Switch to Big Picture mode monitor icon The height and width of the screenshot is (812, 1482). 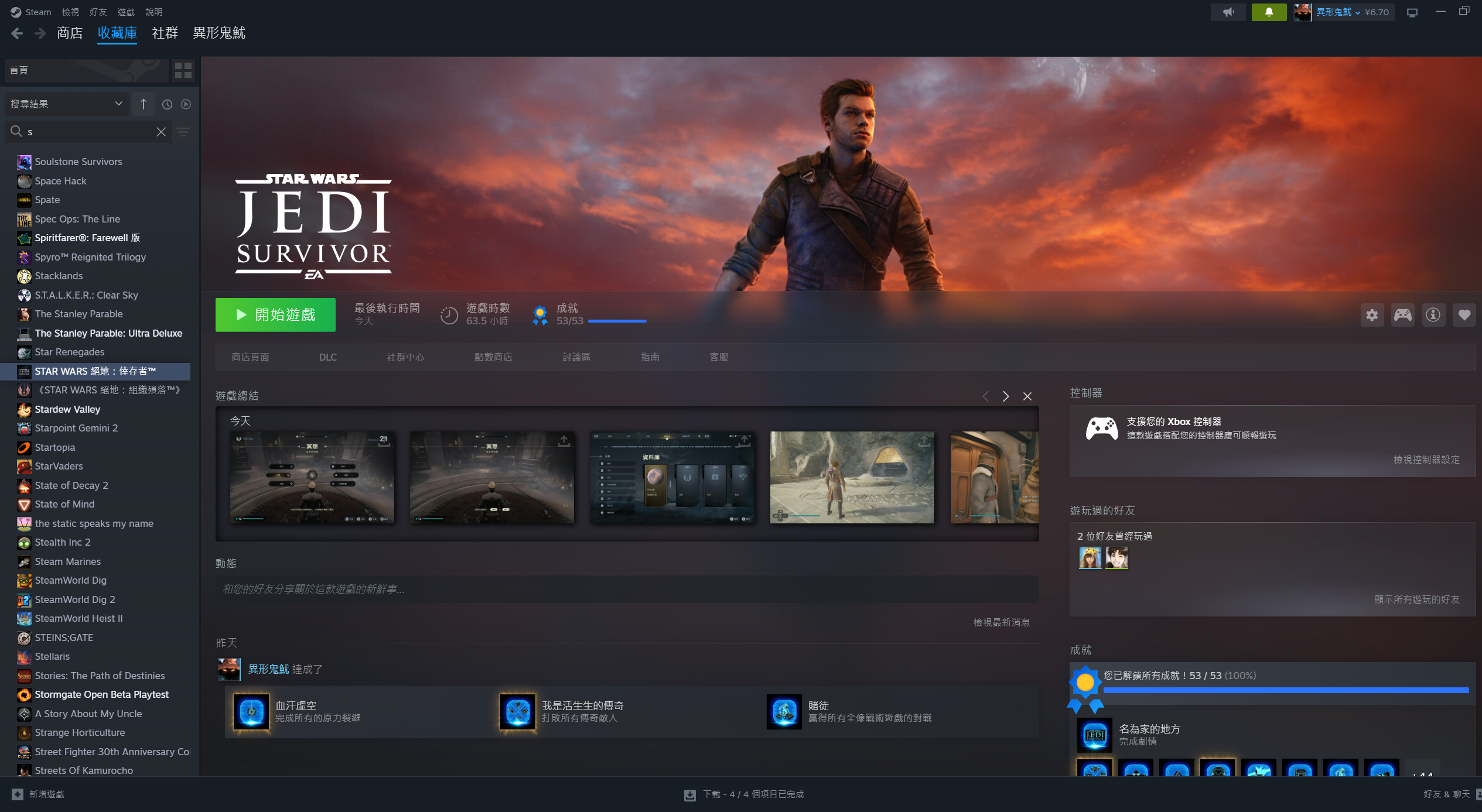click(x=1412, y=12)
